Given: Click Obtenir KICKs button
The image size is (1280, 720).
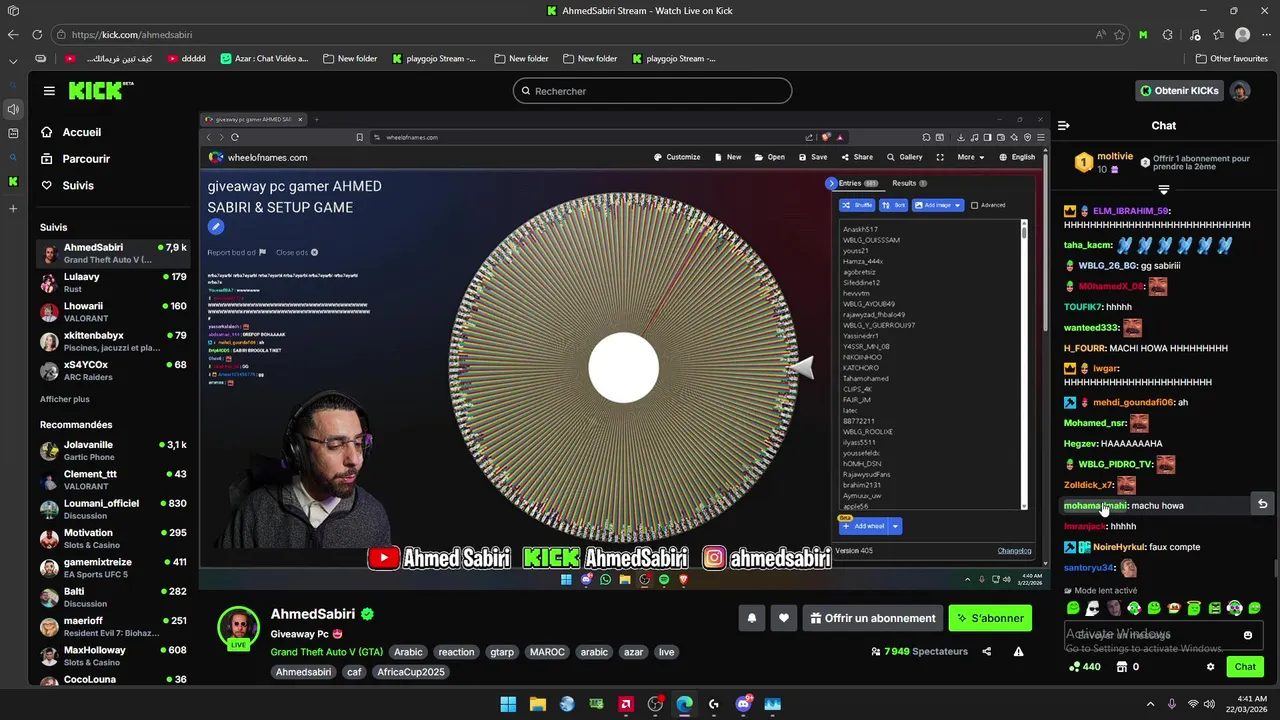Looking at the screenshot, I should 1179,91.
